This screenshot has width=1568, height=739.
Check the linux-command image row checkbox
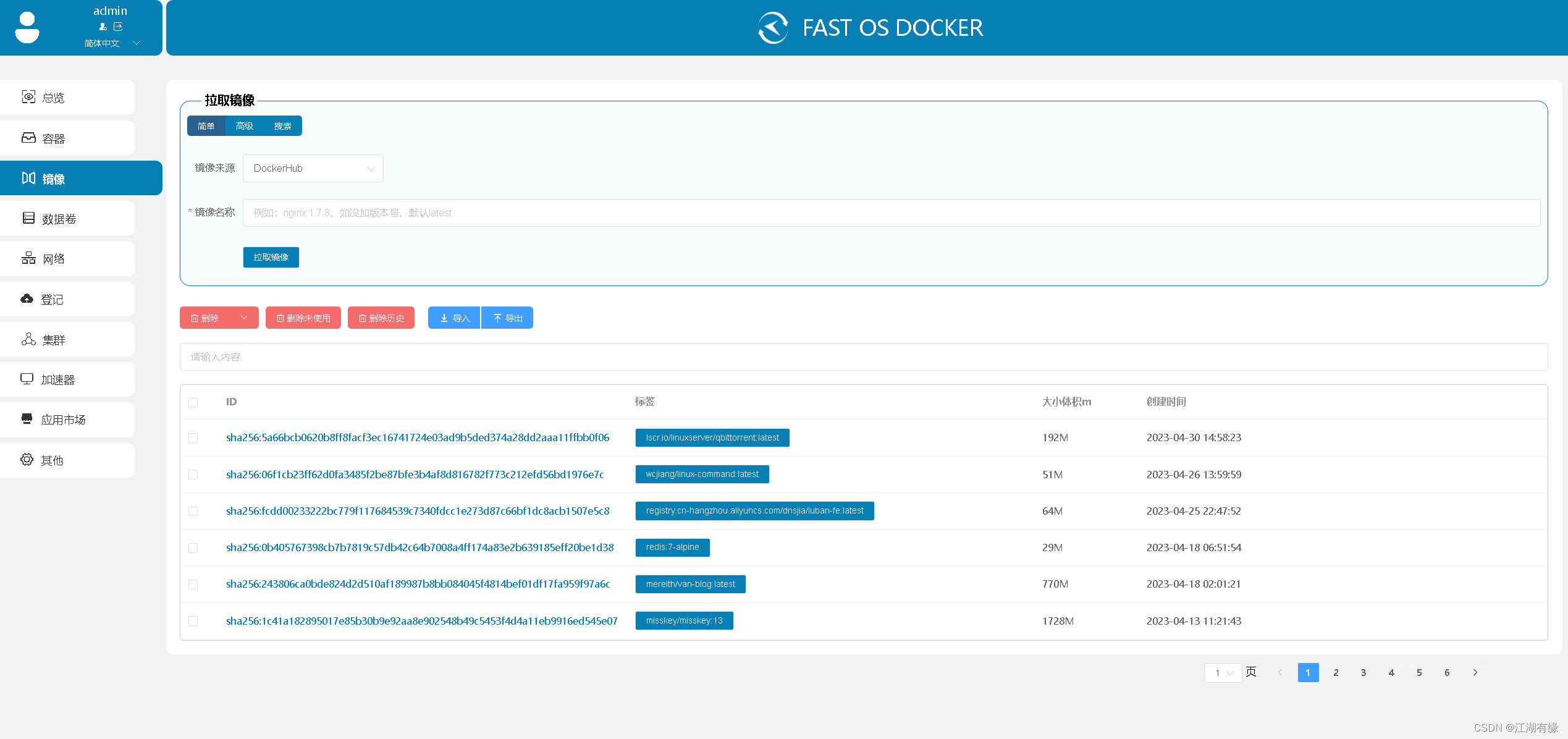193,475
